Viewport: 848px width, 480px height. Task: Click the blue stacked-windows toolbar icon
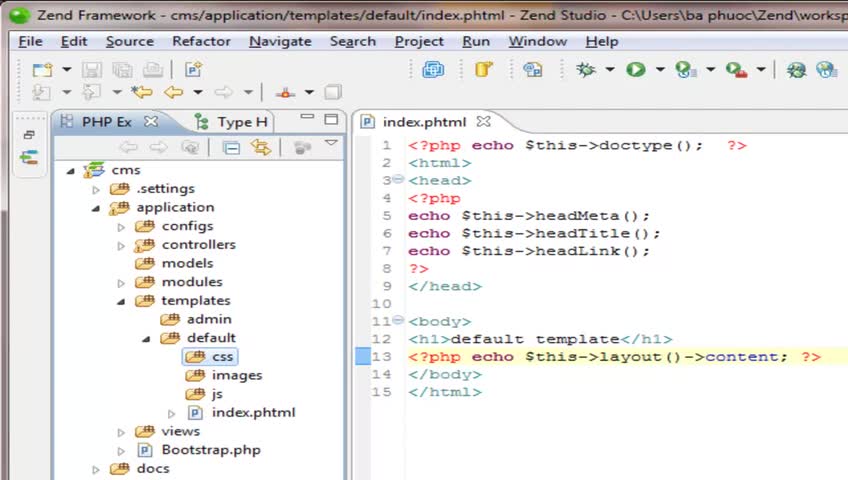(433, 70)
